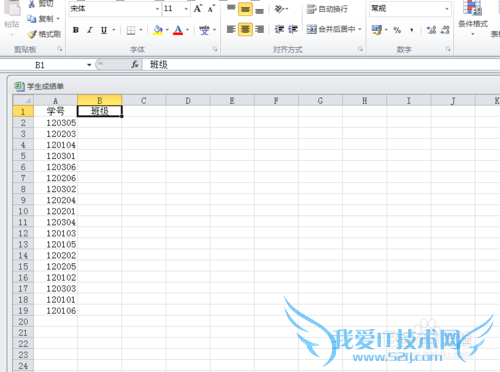Decrease font size with the small A
The height and width of the screenshot is (372, 500).
pyautogui.click(x=211, y=9)
